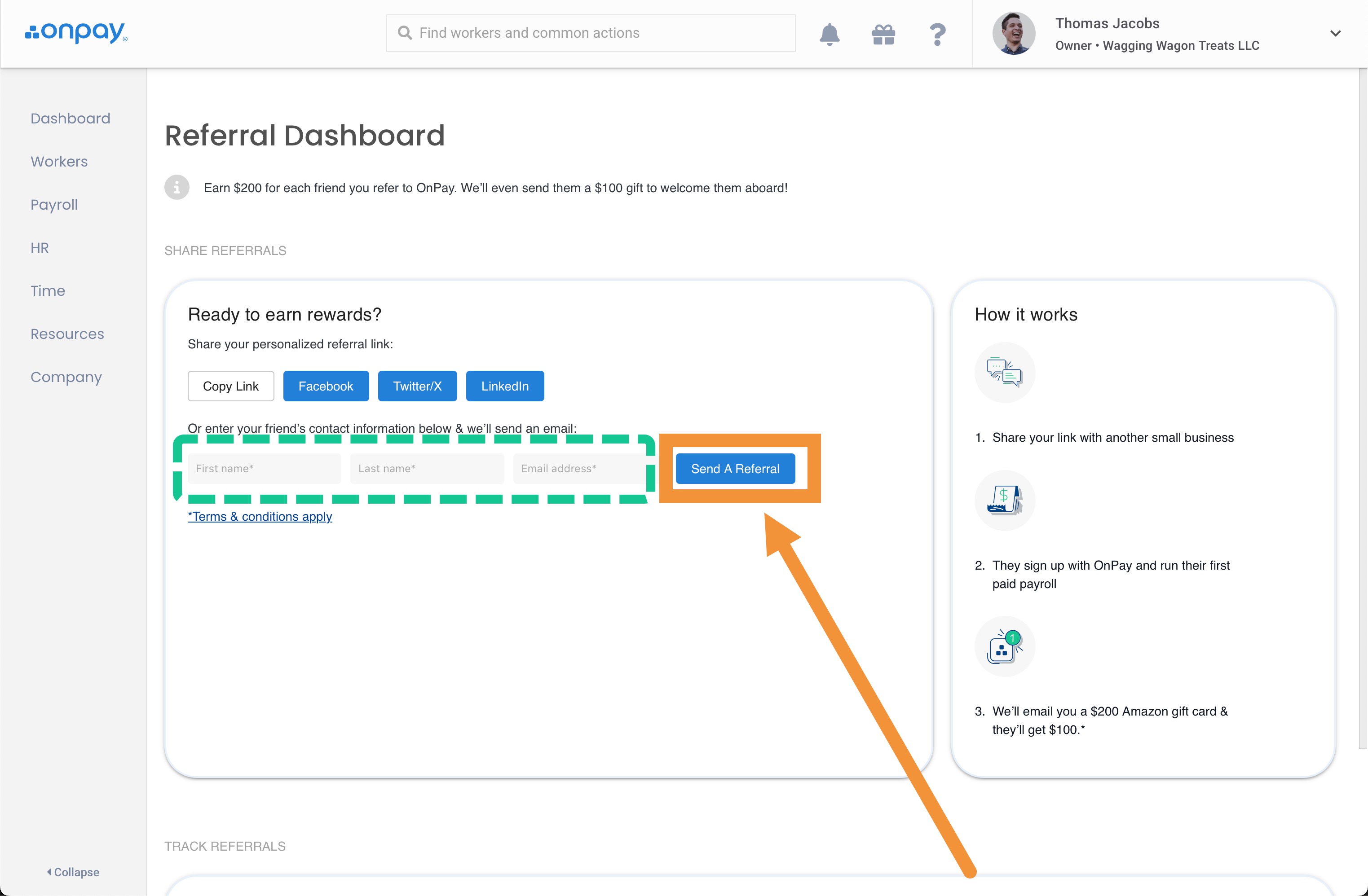Open the help question mark icon
1368x896 pixels.
[937, 35]
